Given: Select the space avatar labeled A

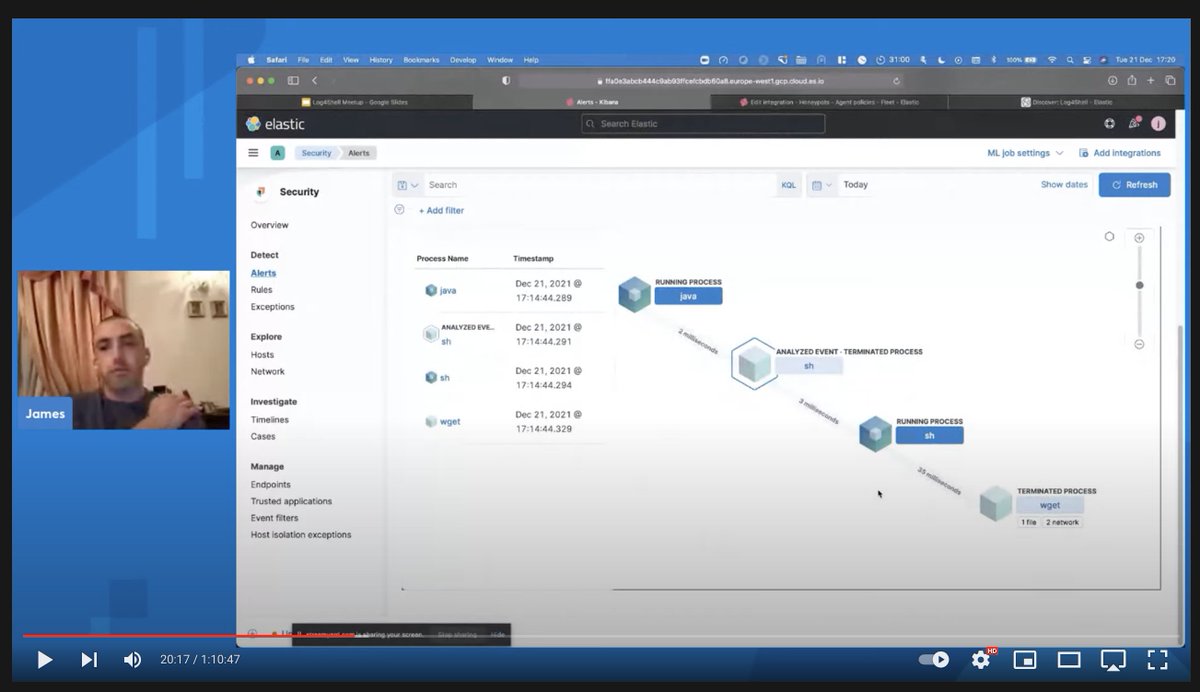Looking at the screenshot, I should (277, 153).
